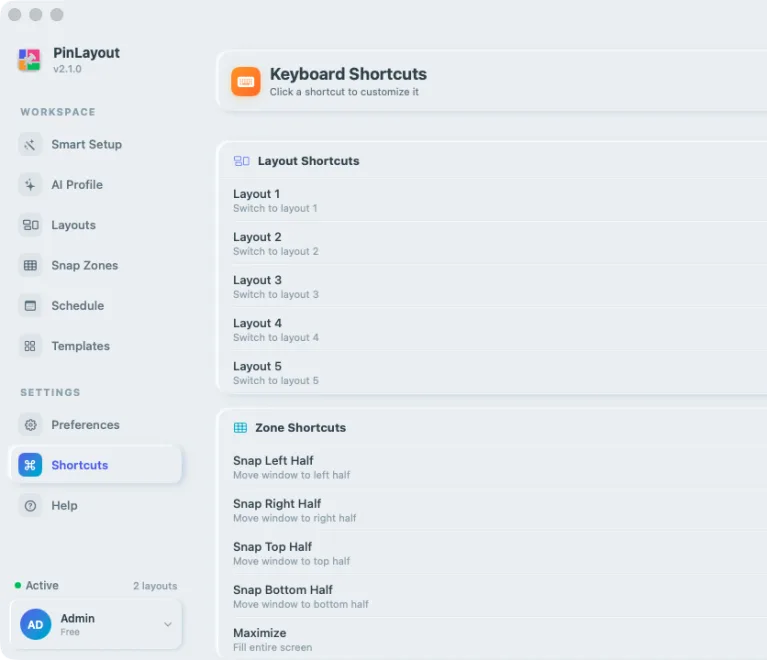
Task: Click the Smart Setup wand icon
Action: (x=30, y=145)
